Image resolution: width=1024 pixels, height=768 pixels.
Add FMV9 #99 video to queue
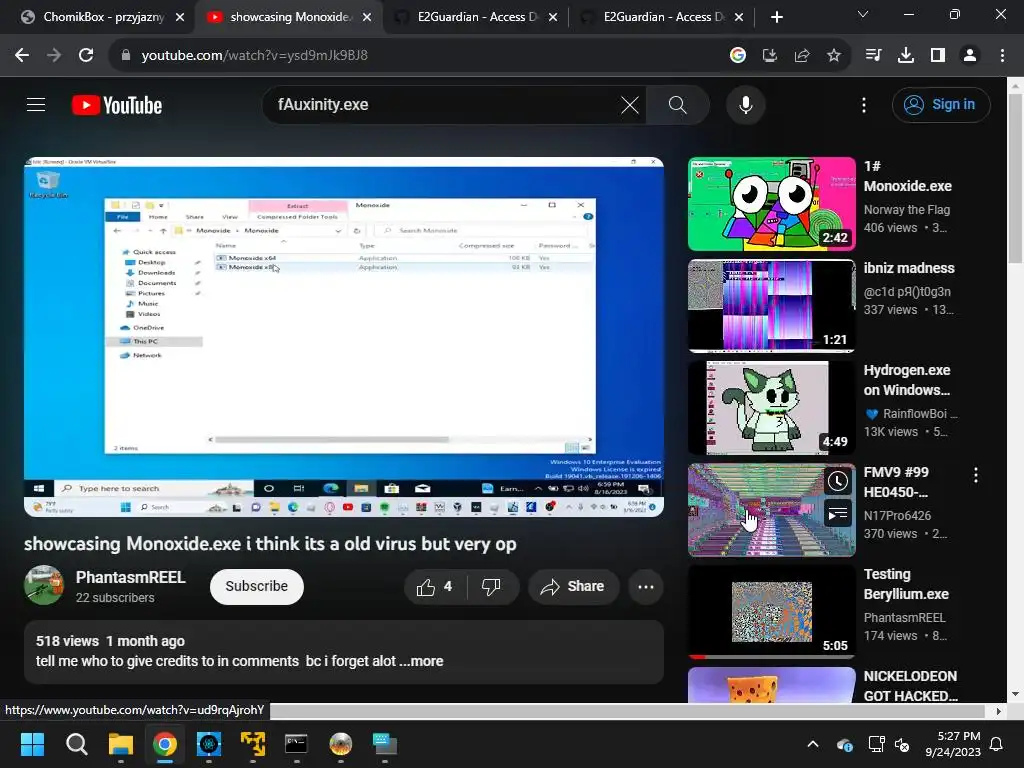click(x=838, y=514)
